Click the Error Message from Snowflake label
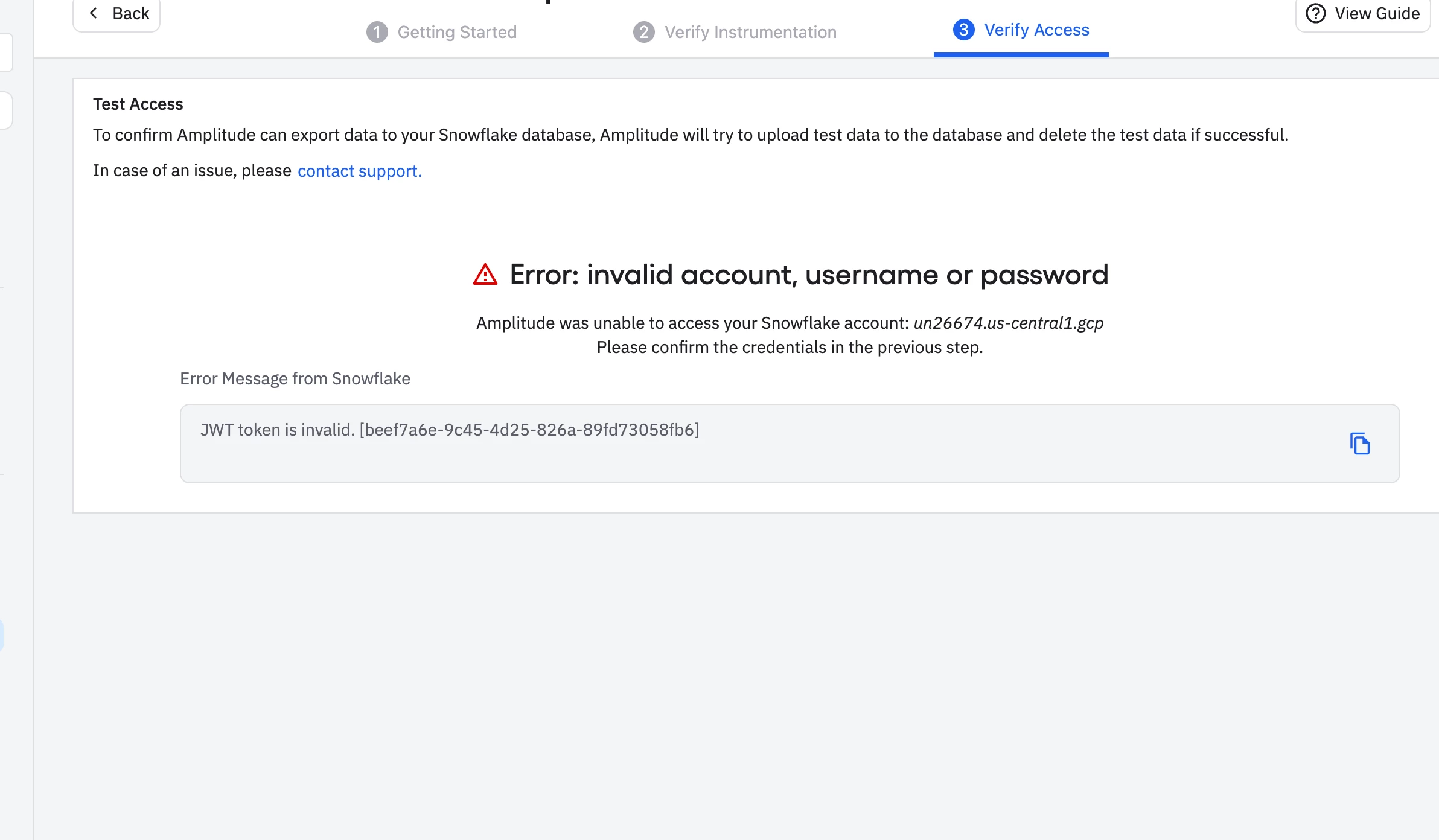The height and width of the screenshot is (840, 1439). tap(295, 378)
